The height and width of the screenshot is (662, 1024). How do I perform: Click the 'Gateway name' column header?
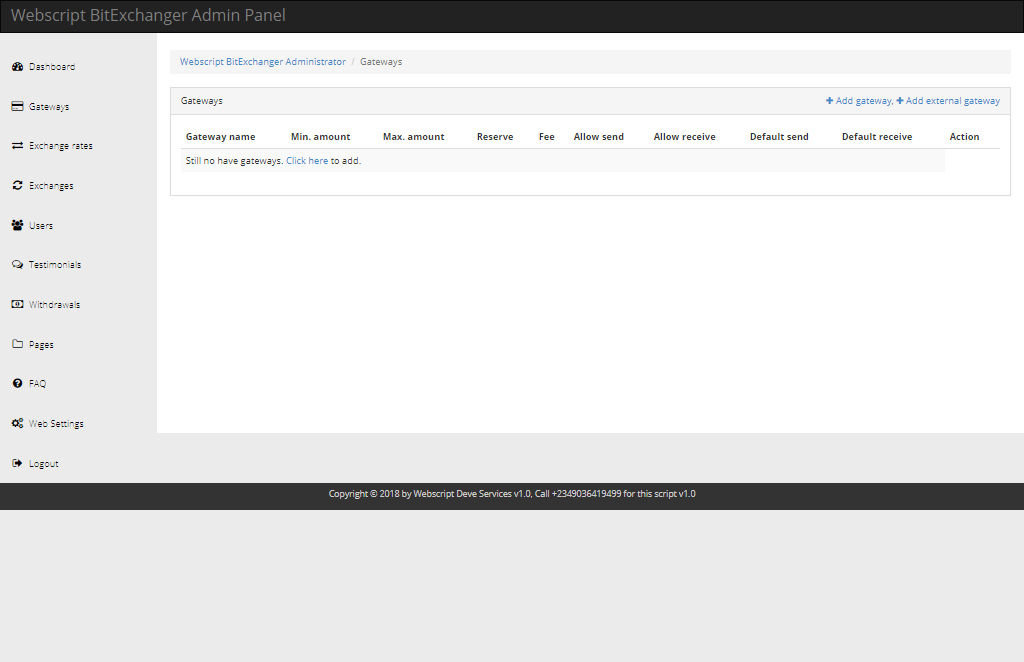[220, 136]
